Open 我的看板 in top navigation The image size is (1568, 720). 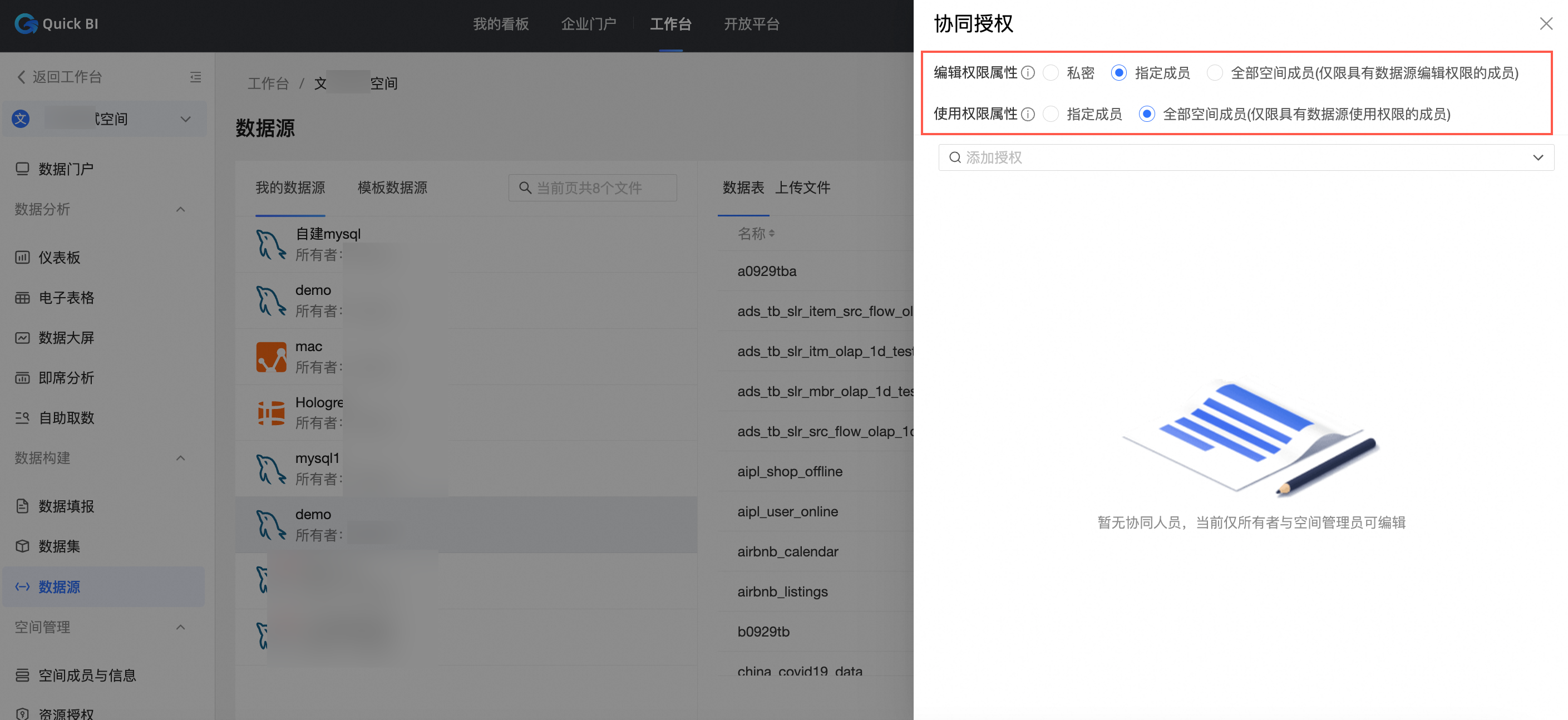(500, 24)
